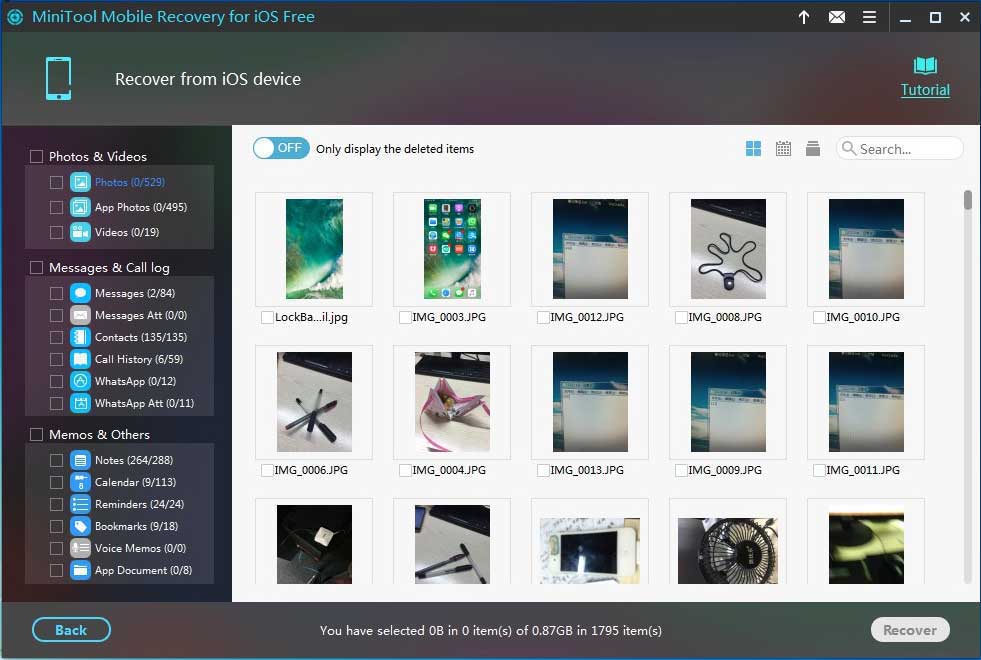
Task: Select the thumbnail grid view icon
Action: (x=752, y=148)
